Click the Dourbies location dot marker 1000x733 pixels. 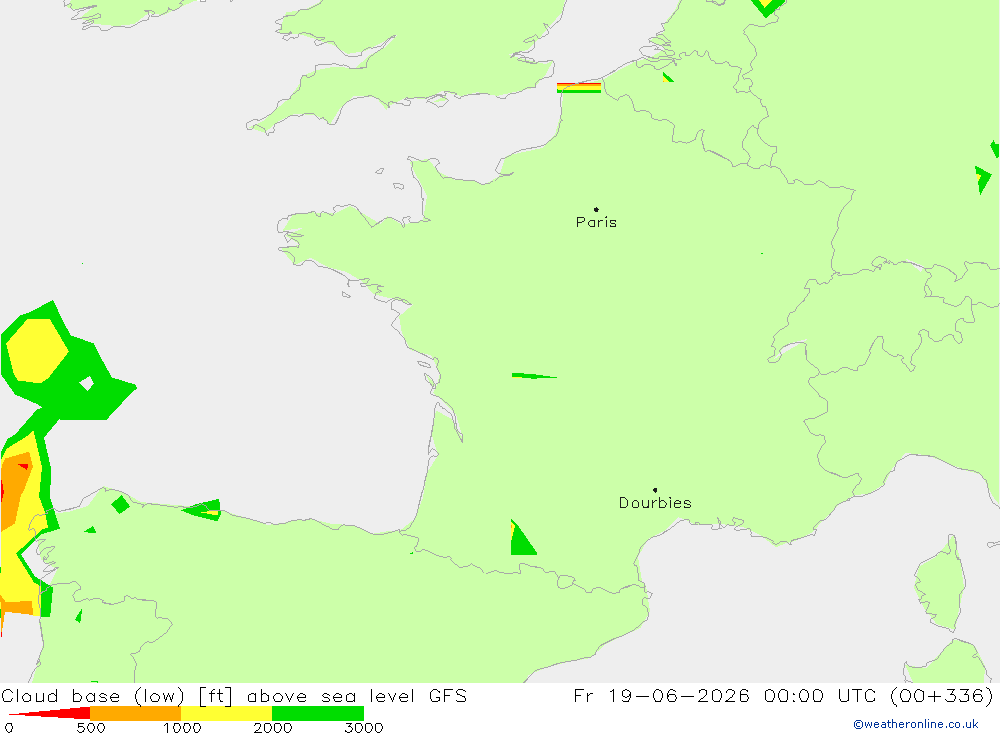click(x=655, y=490)
